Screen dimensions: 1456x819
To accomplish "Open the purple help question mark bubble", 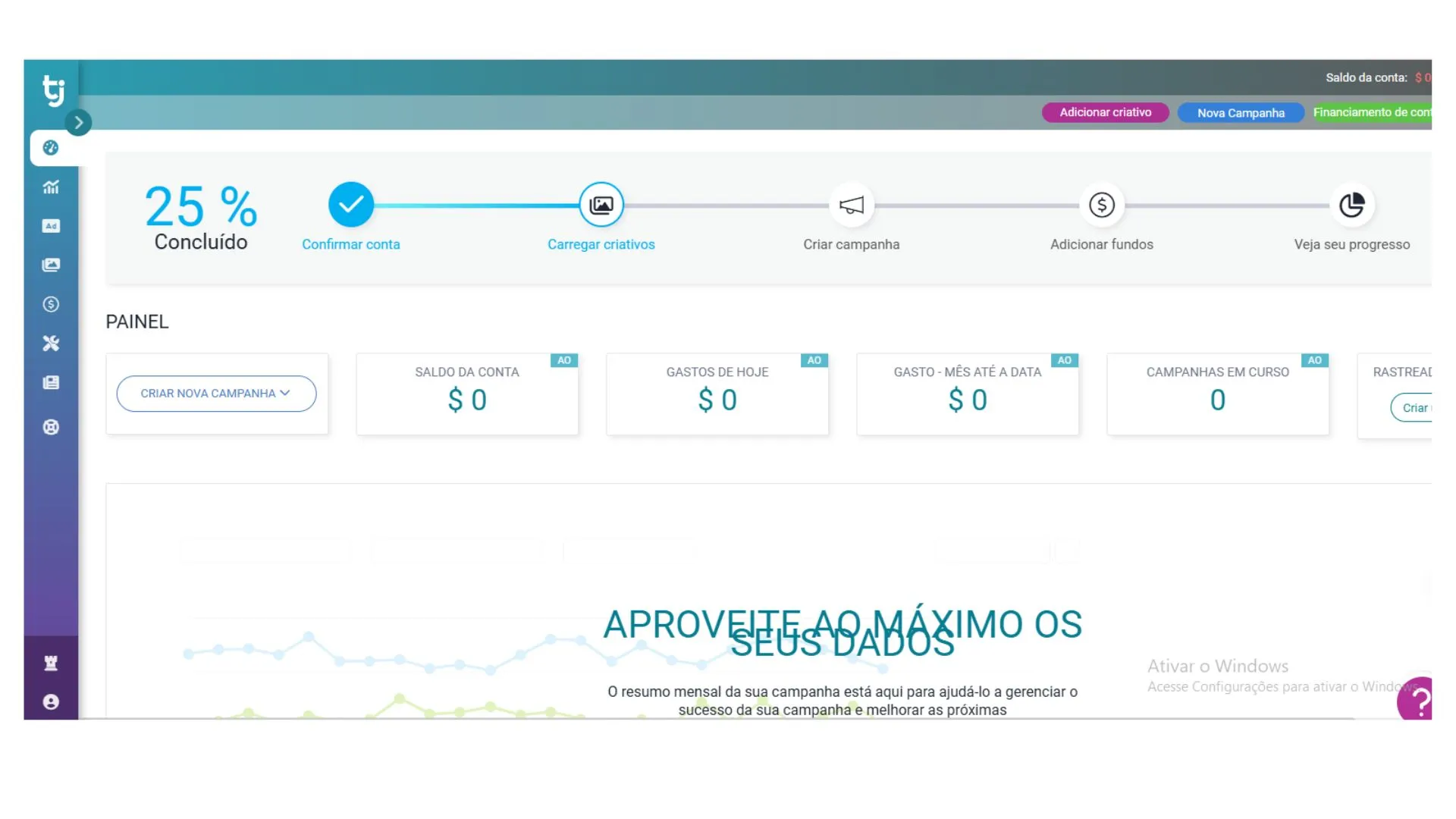I will point(1416,699).
